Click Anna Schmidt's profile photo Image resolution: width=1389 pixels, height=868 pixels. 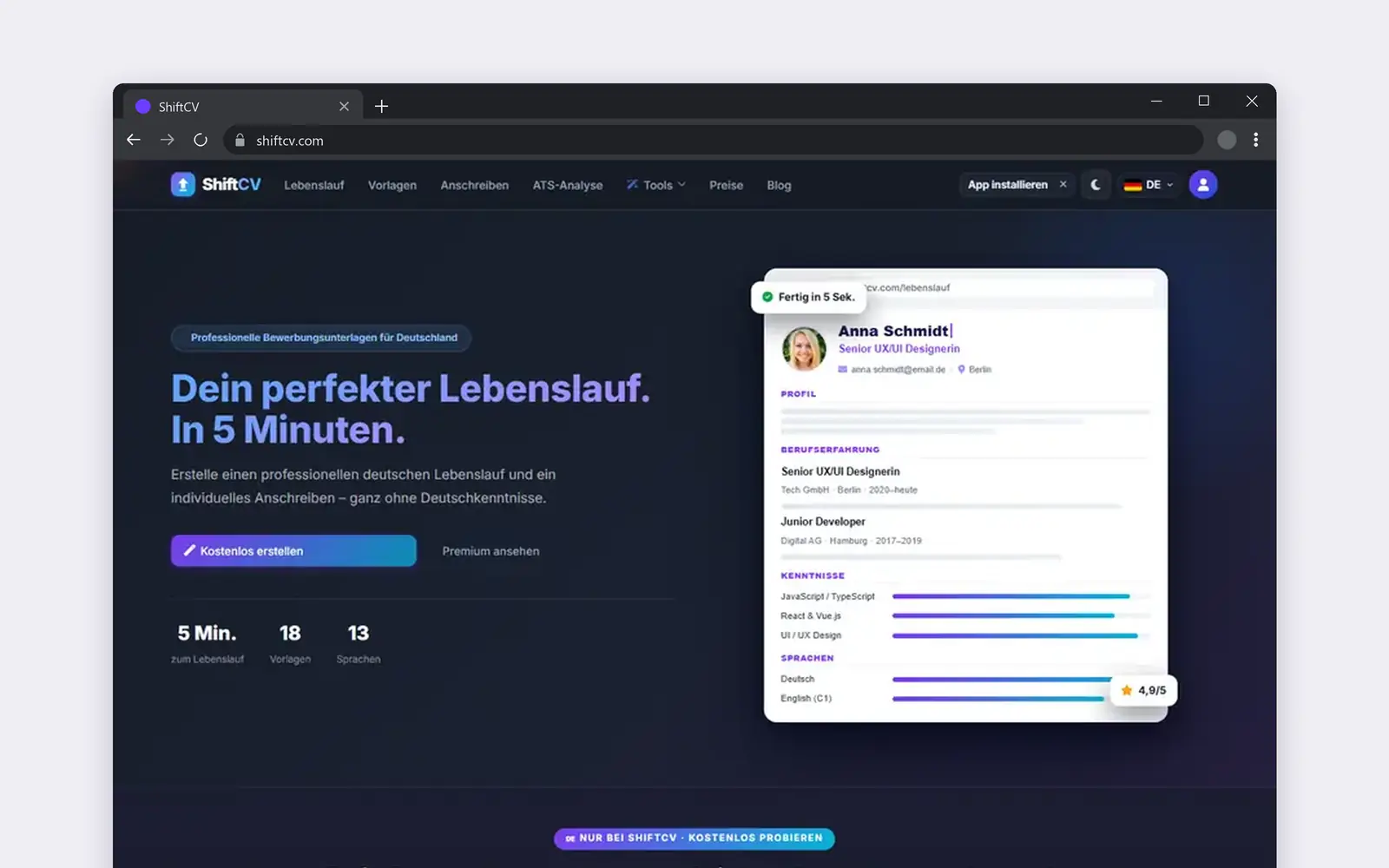(x=804, y=349)
